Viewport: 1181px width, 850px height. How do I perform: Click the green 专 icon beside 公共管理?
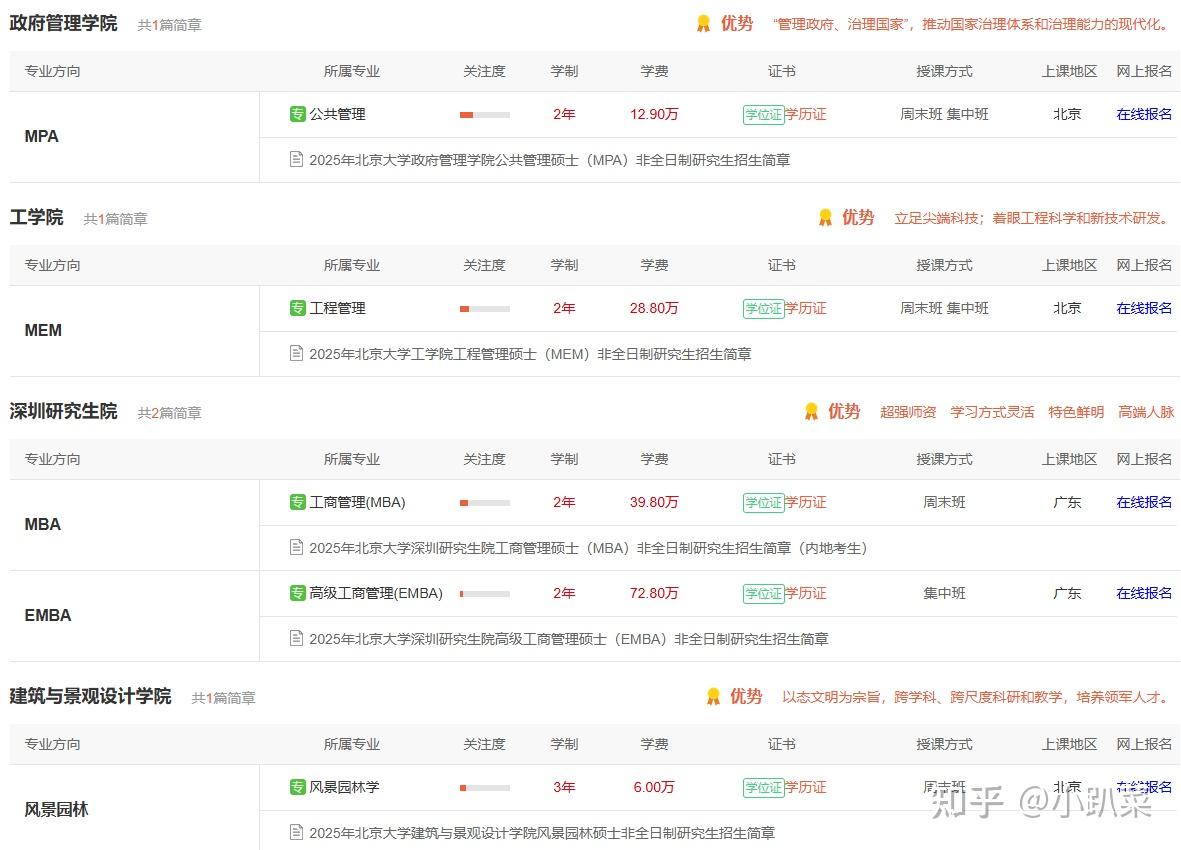click(298, 114)
